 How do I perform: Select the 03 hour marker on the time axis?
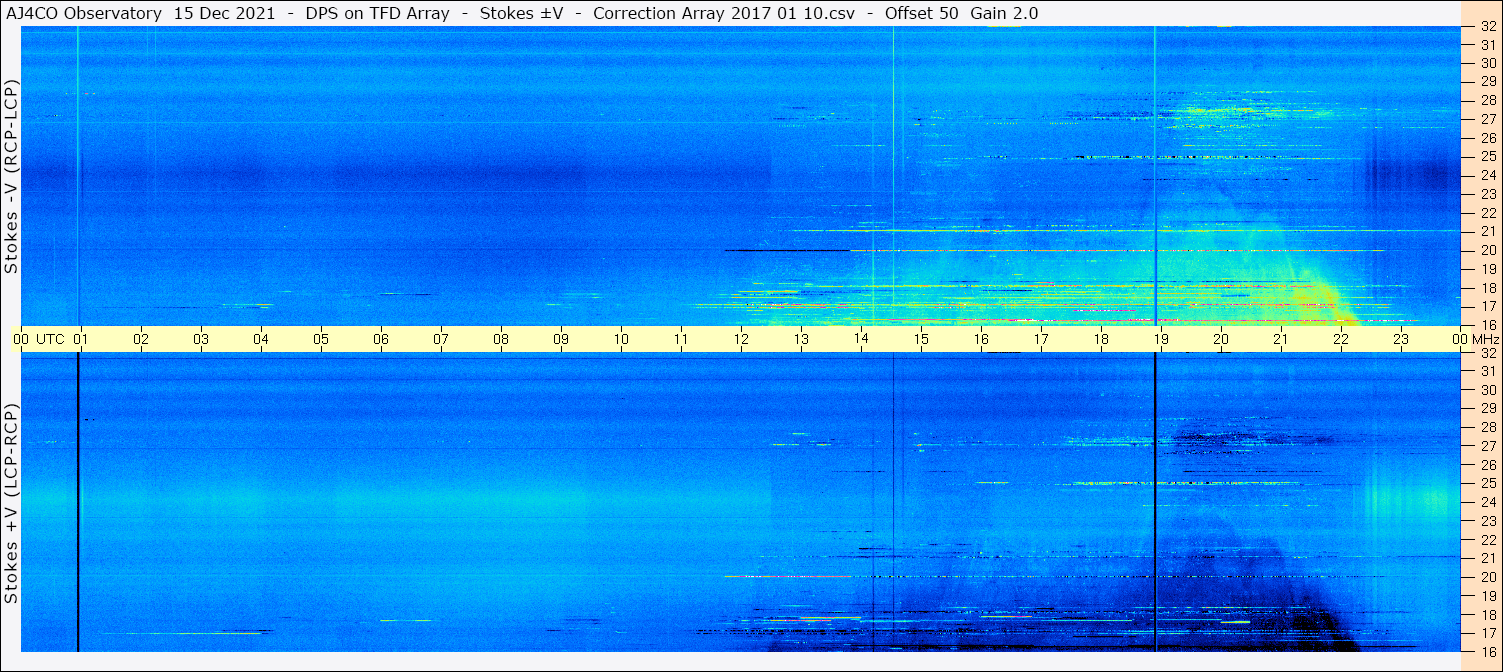point(201,339)
